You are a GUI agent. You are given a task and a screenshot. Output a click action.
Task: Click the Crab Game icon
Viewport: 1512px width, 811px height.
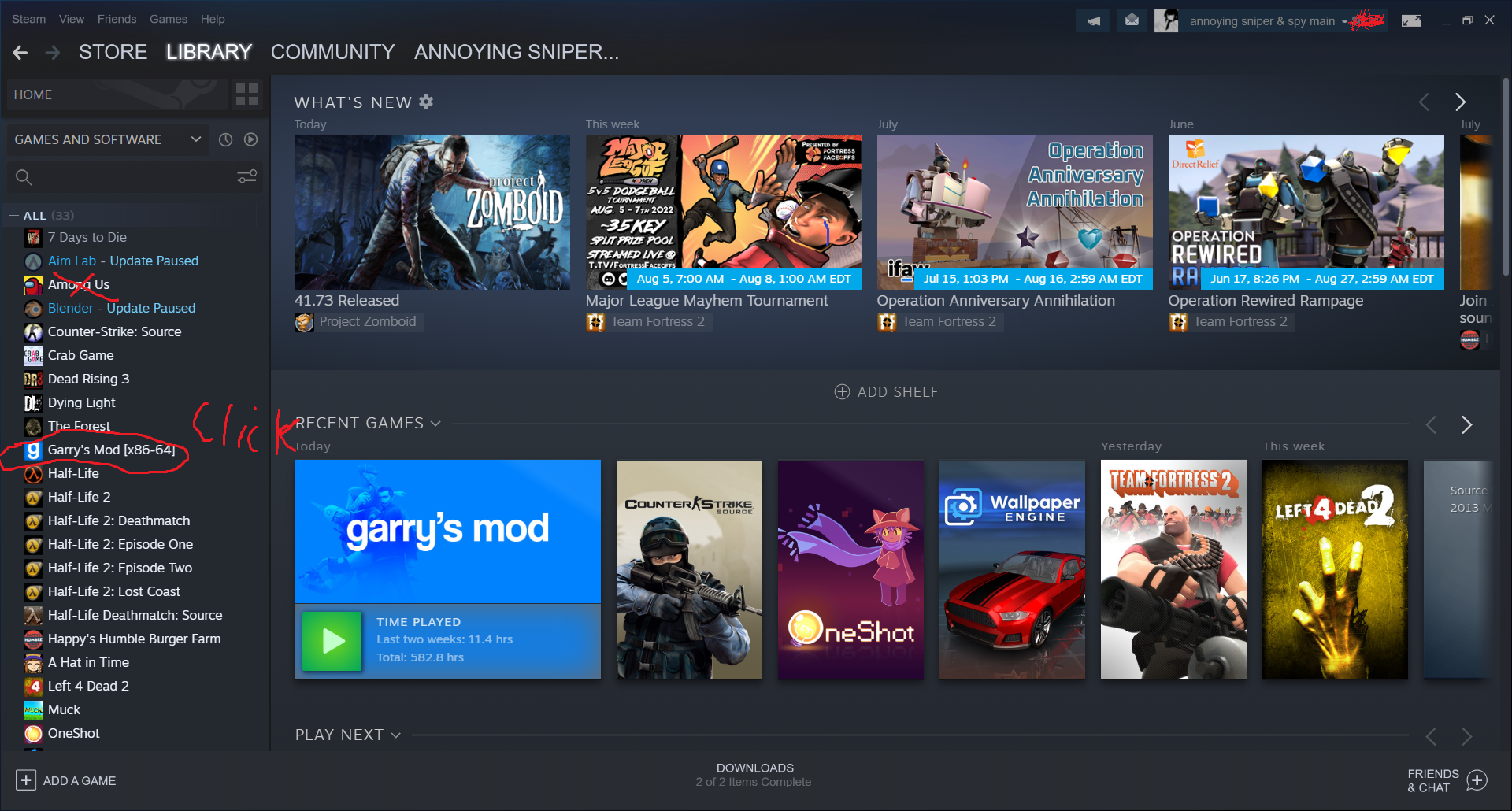[33, 356]
